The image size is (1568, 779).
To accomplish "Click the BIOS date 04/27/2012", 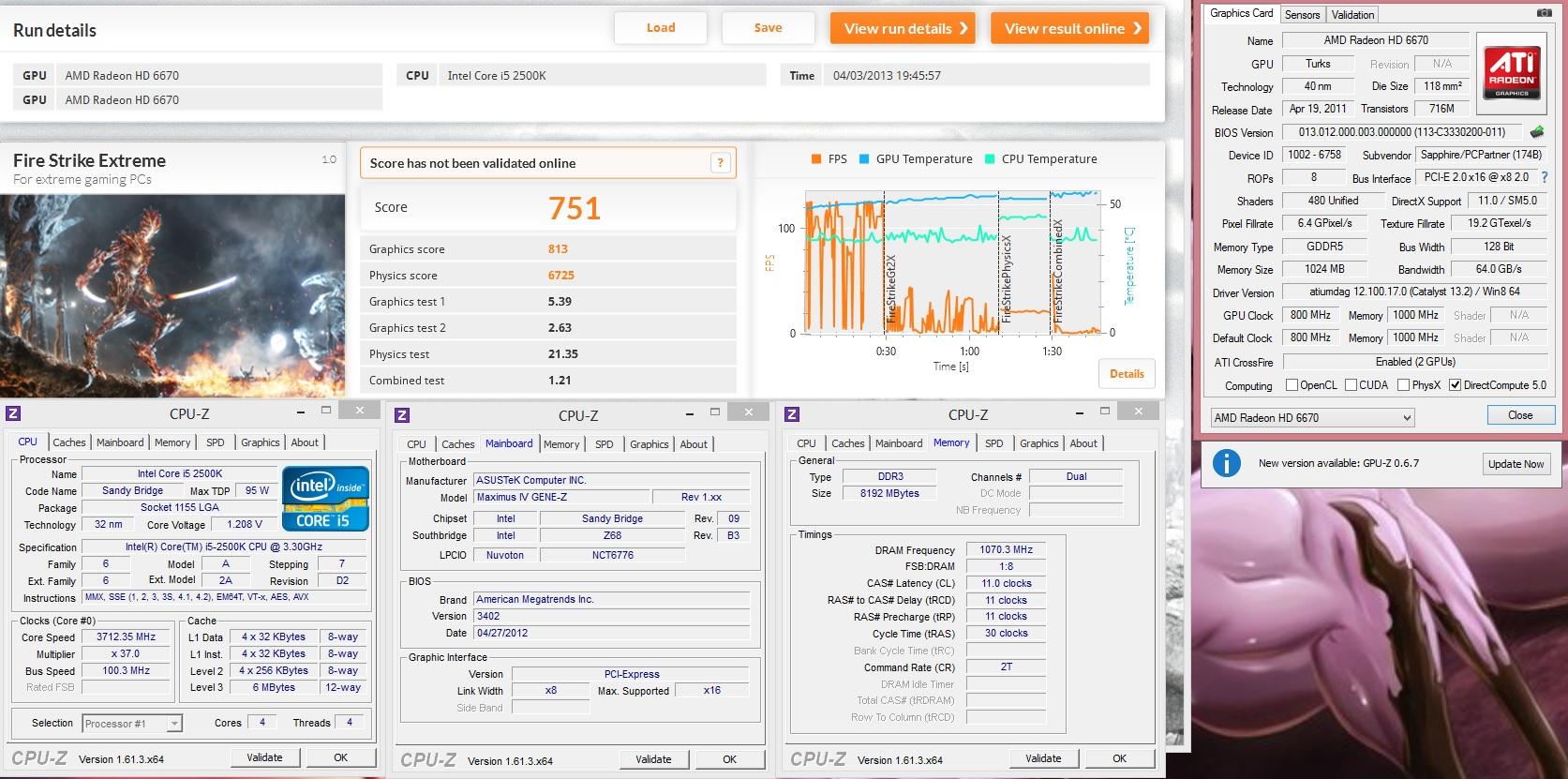I will pos(611,633).
